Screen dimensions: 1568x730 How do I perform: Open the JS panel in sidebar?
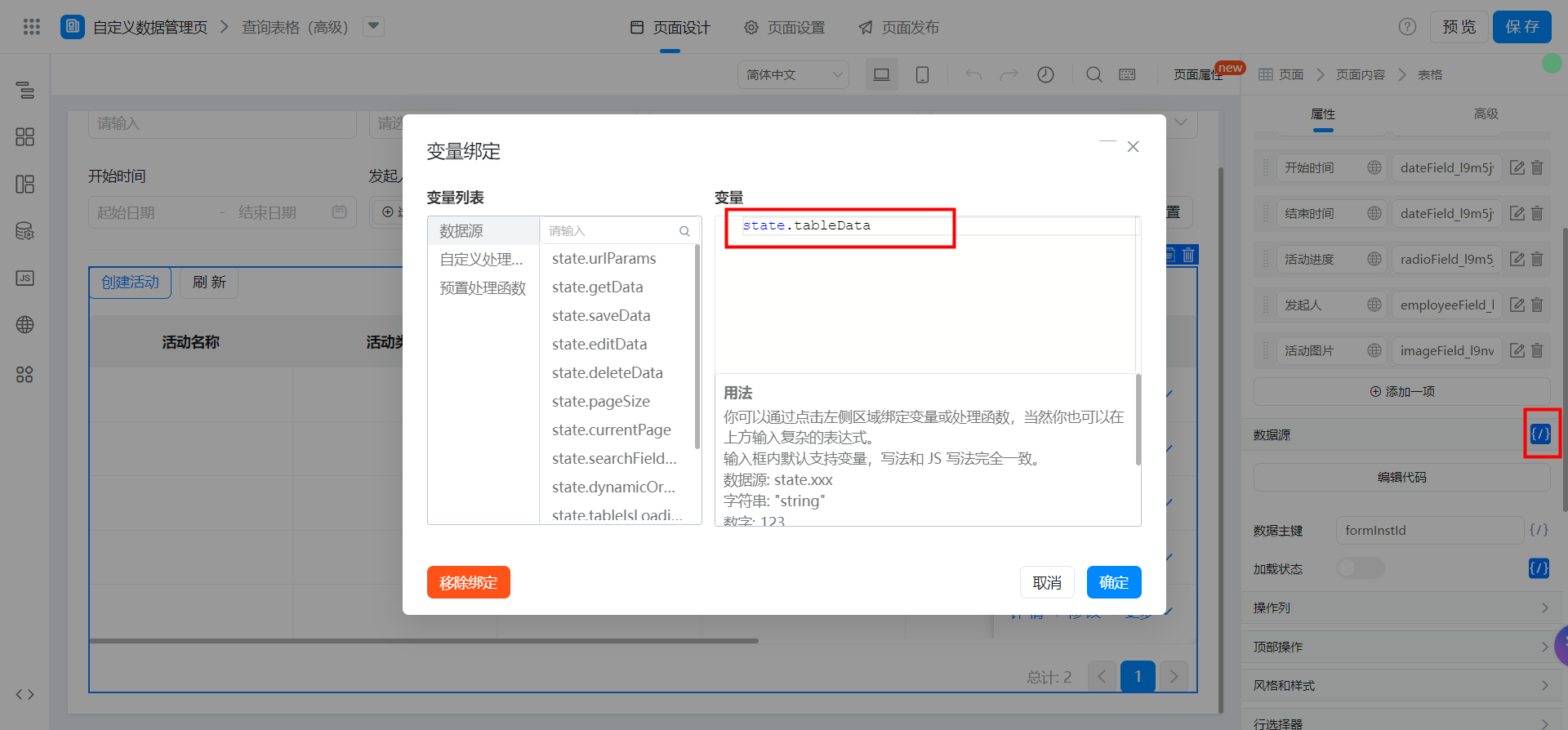point(24,278)
